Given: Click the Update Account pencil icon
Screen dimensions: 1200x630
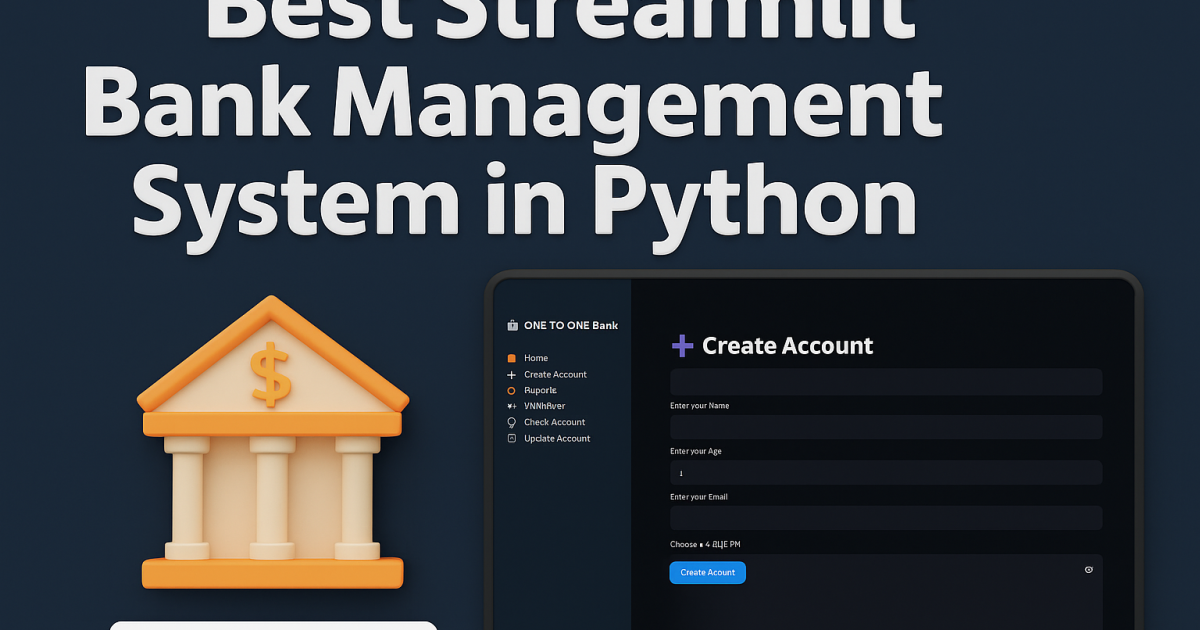Looking at the screenshot, I should coord(512,438).
